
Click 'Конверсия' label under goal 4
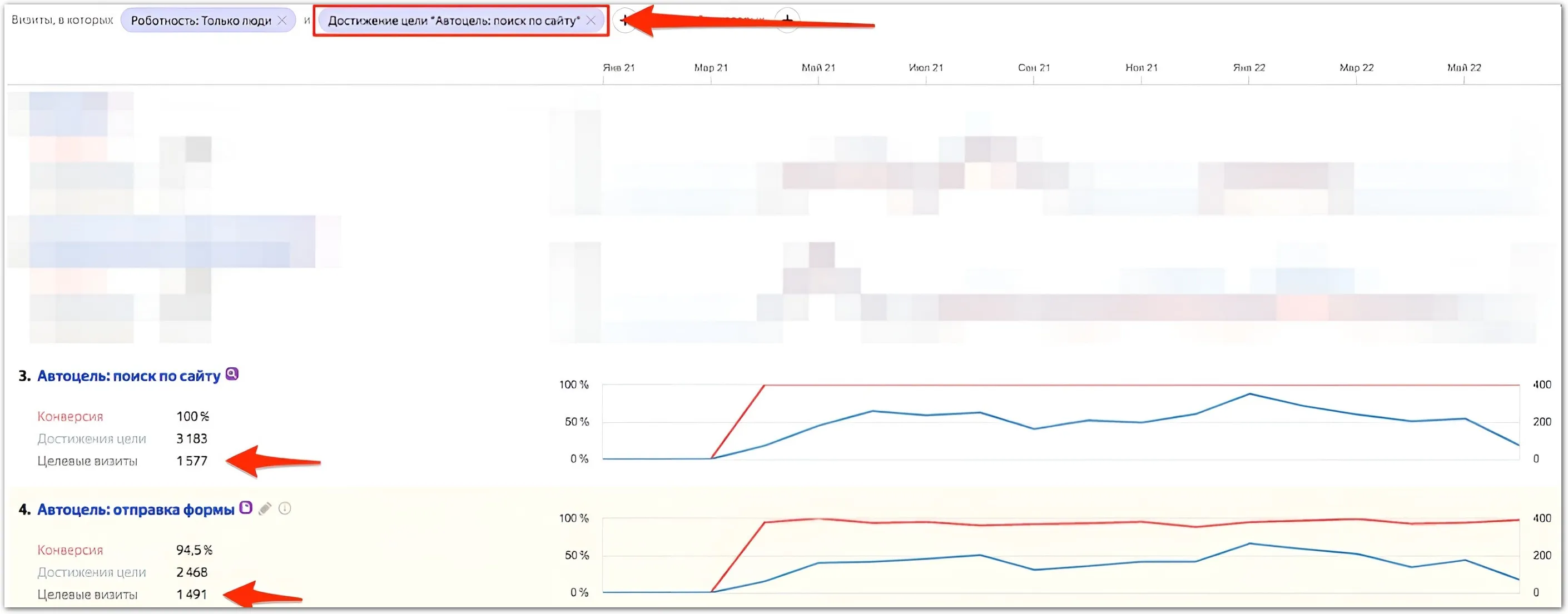(x=70, y=550)
